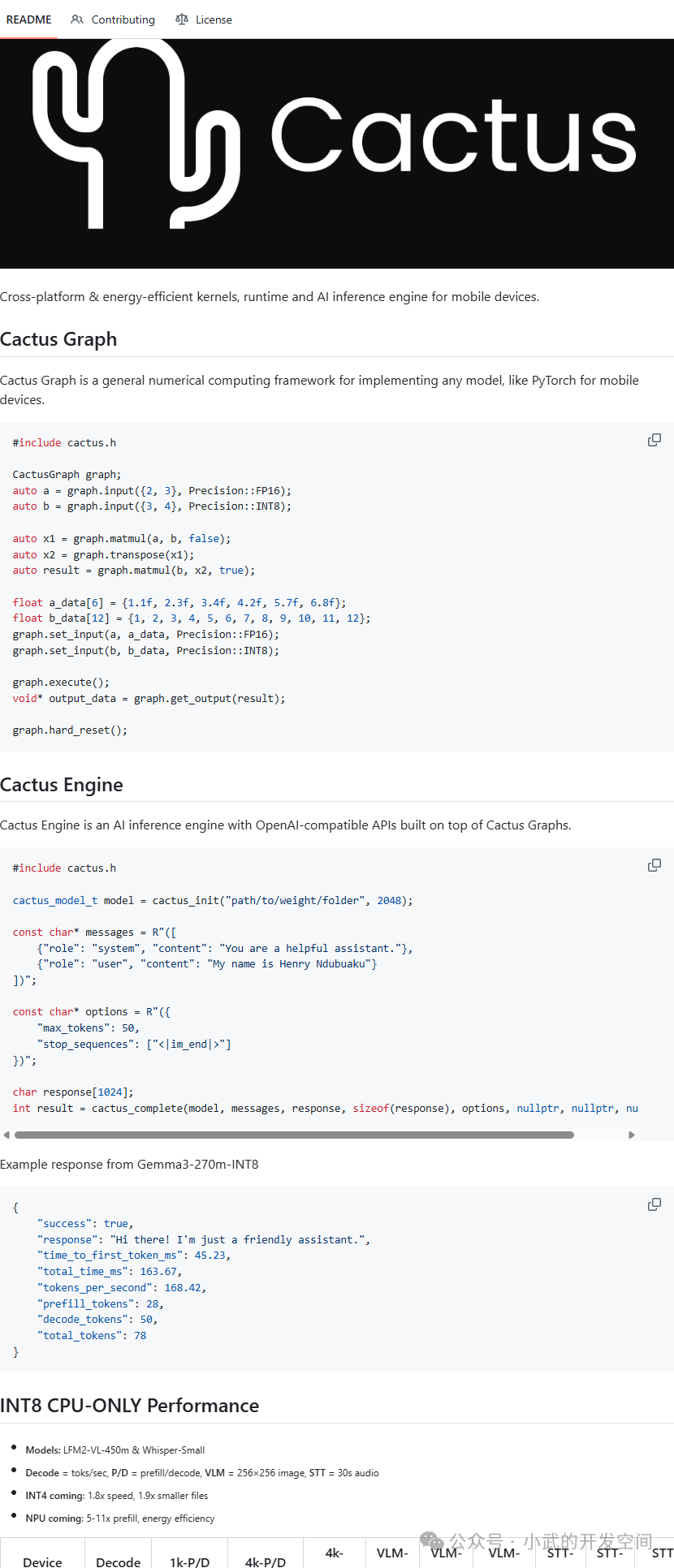Image resolution: width=674 pixels, height=1568 pixels.
Task: Click the scale icon beside License
Action: tap(182, 19)
